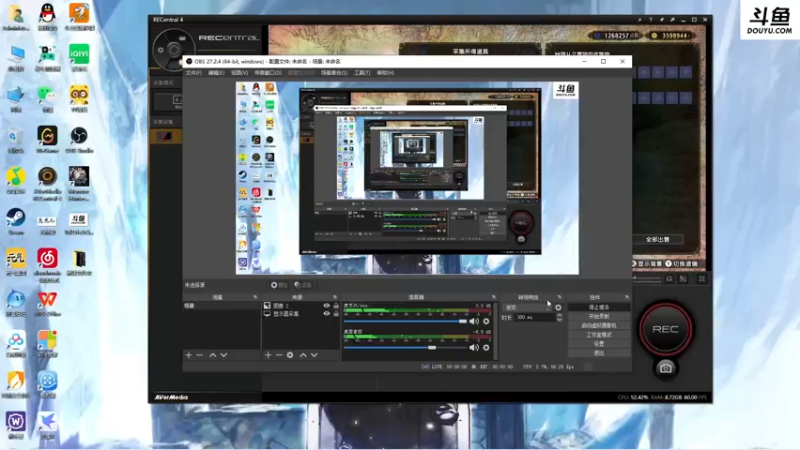Select the 显示器采集 source row
The width and height of the screenshot is (800, 450).
pos(301,314)
